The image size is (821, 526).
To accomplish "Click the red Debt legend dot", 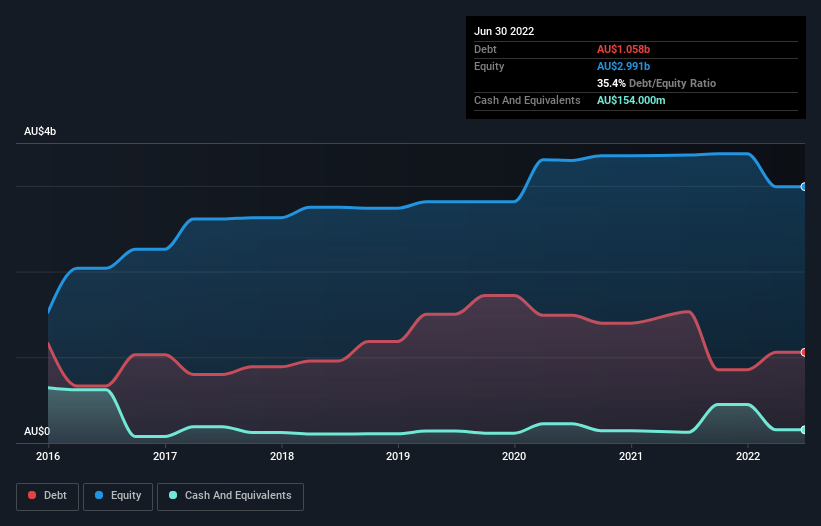I will 32,495.
